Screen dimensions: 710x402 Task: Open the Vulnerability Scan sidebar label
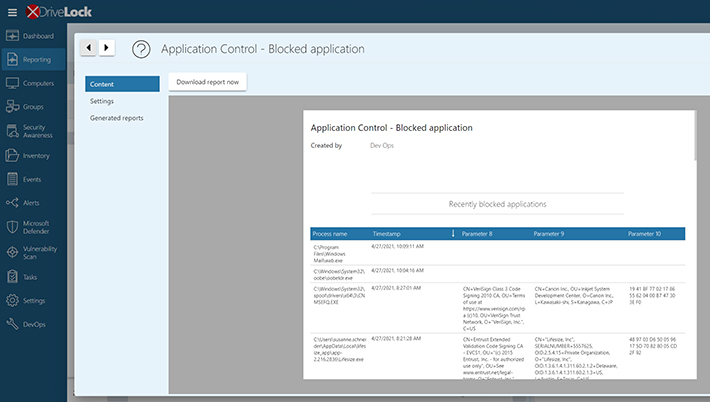pyautogui.click(x=40, y=253)
